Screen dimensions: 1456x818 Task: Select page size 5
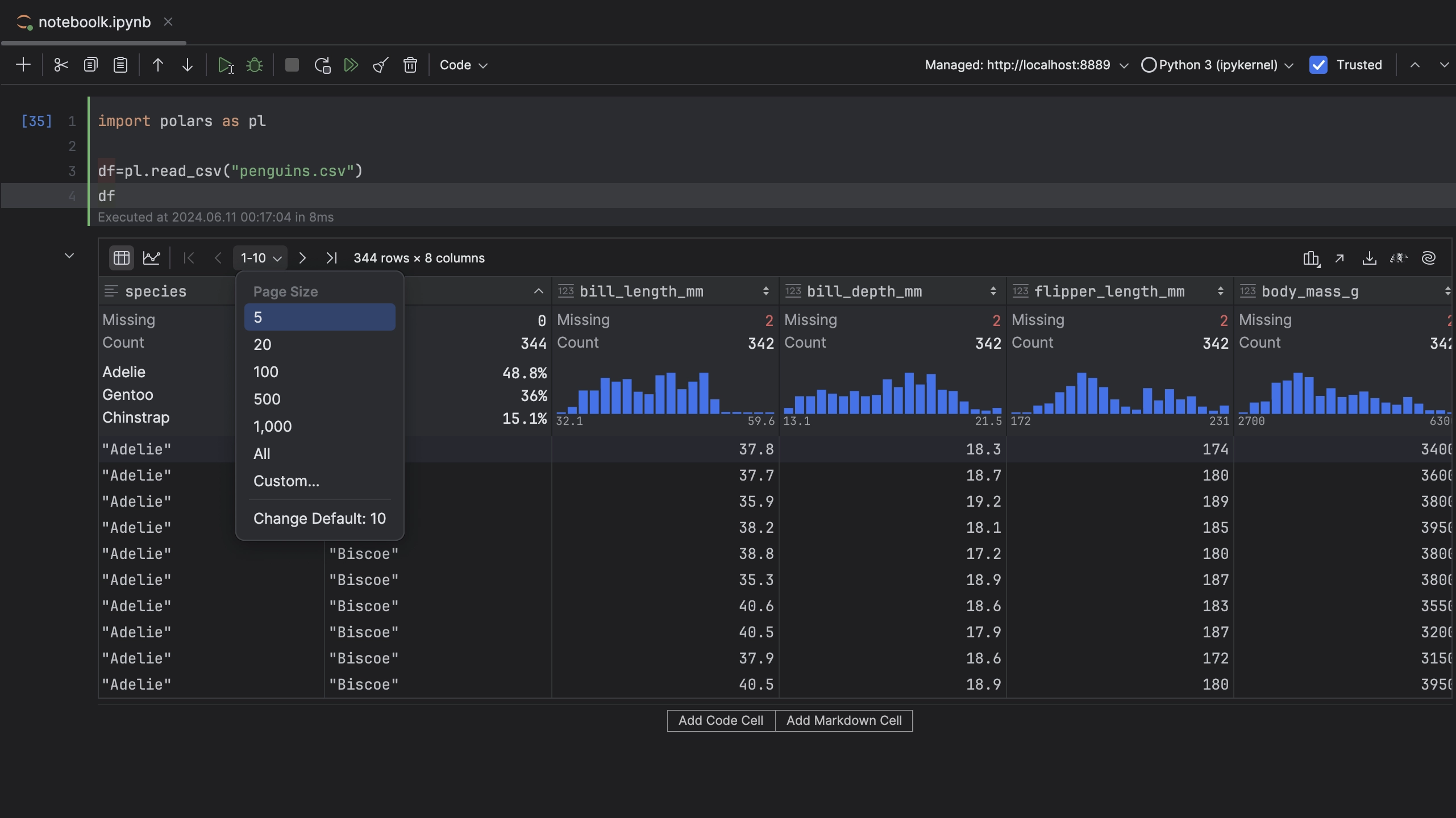(320, 317)
